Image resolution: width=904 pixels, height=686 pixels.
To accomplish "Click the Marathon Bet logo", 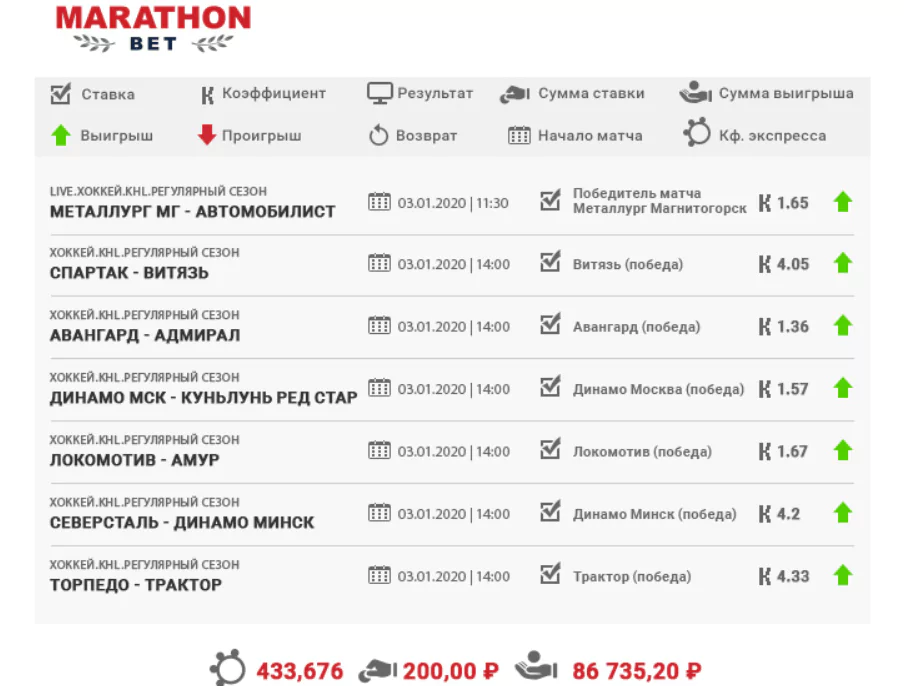I will [x=153, y=29].
